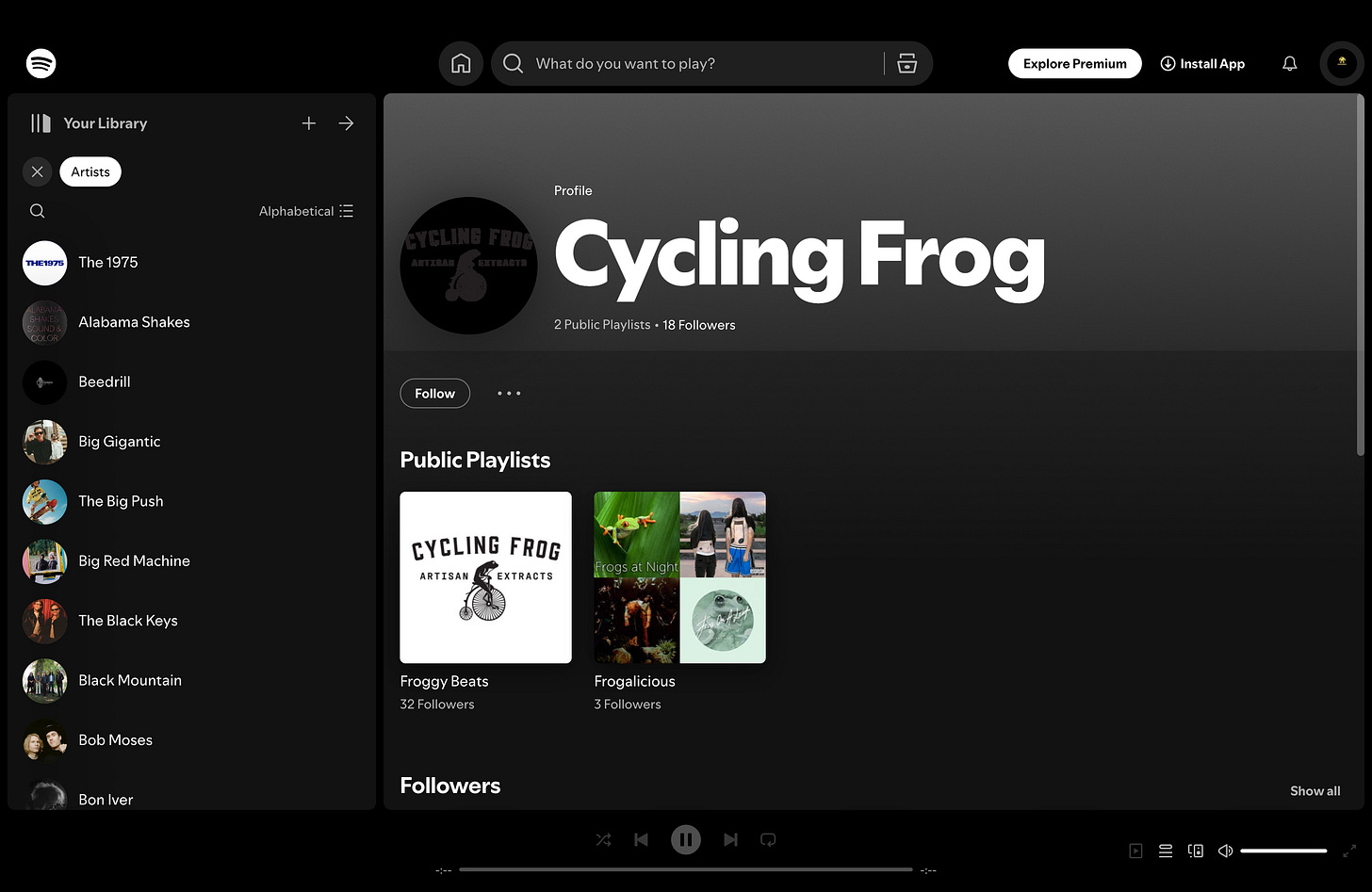Viewport: 1372px width, 892px height.
Task: Search in Your Library magnifier icon
Action: [x=38, y=211]
